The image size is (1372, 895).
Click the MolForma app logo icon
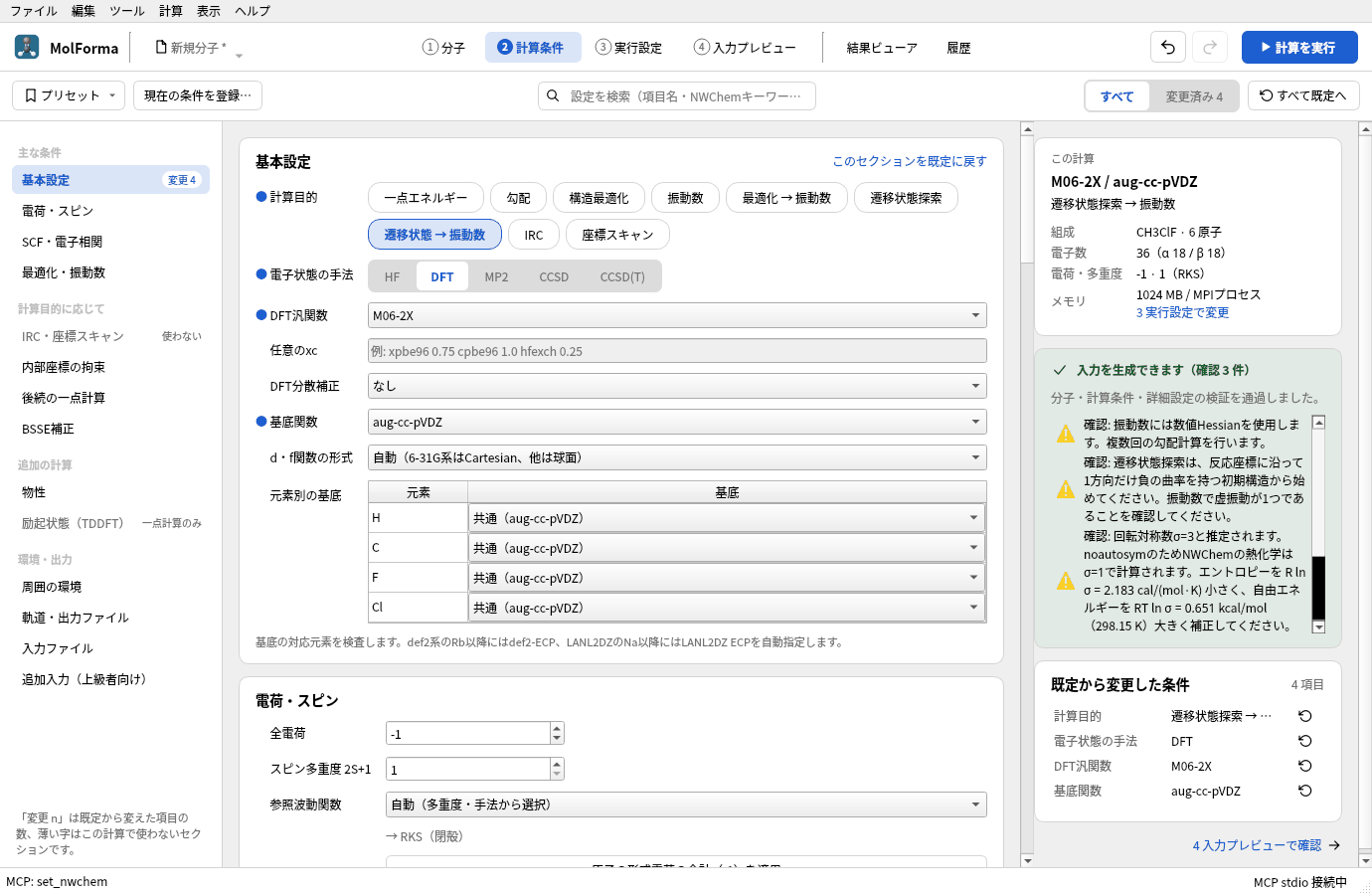coord(27,47)
